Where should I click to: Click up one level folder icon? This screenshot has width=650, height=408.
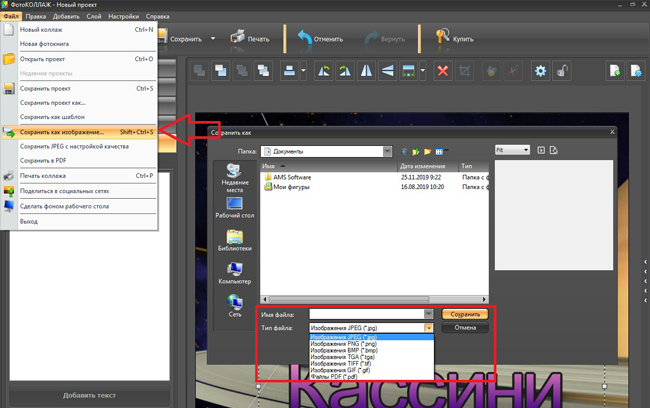click(x=416, y=152)
